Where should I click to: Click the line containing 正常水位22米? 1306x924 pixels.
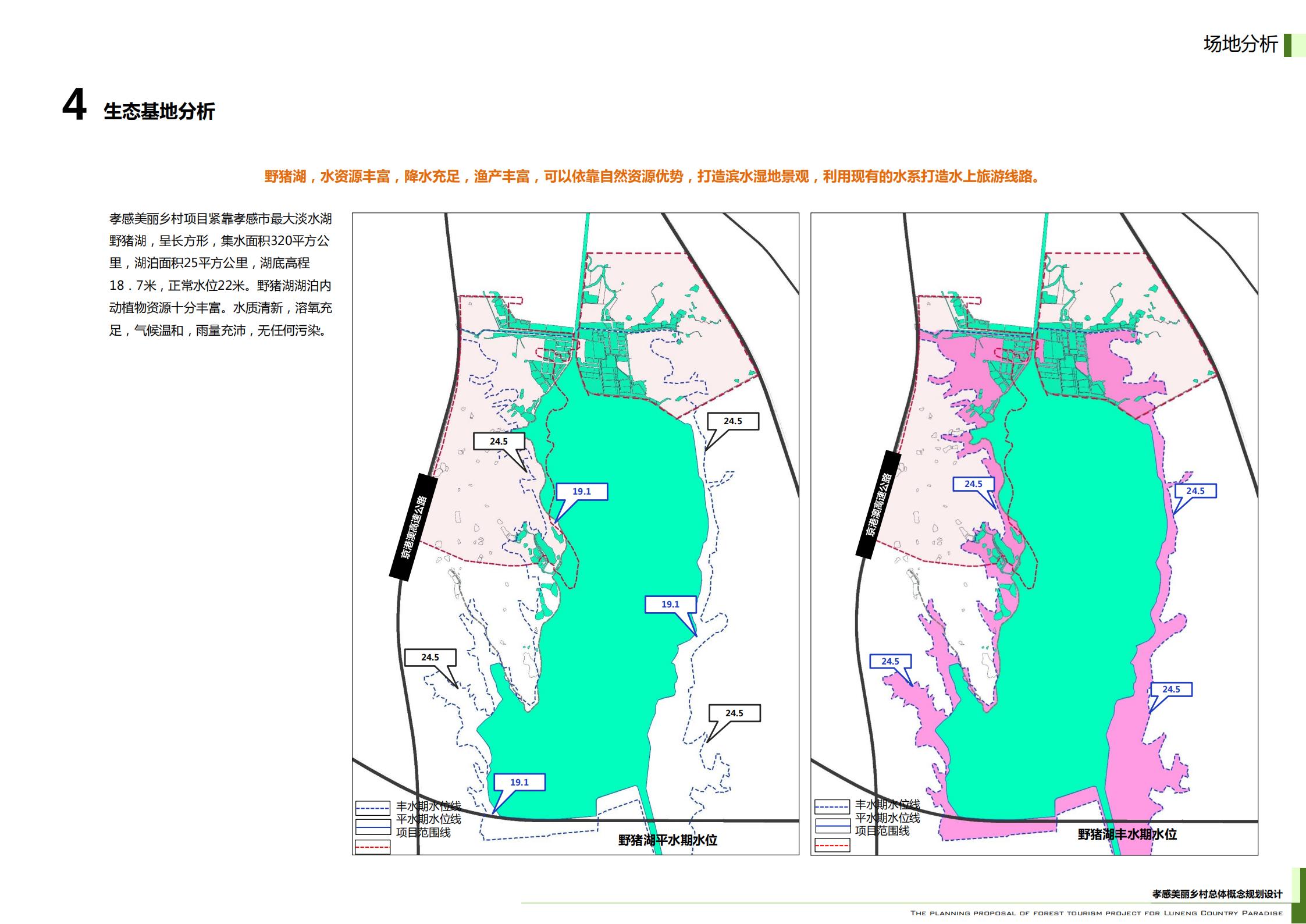point(220,286)
